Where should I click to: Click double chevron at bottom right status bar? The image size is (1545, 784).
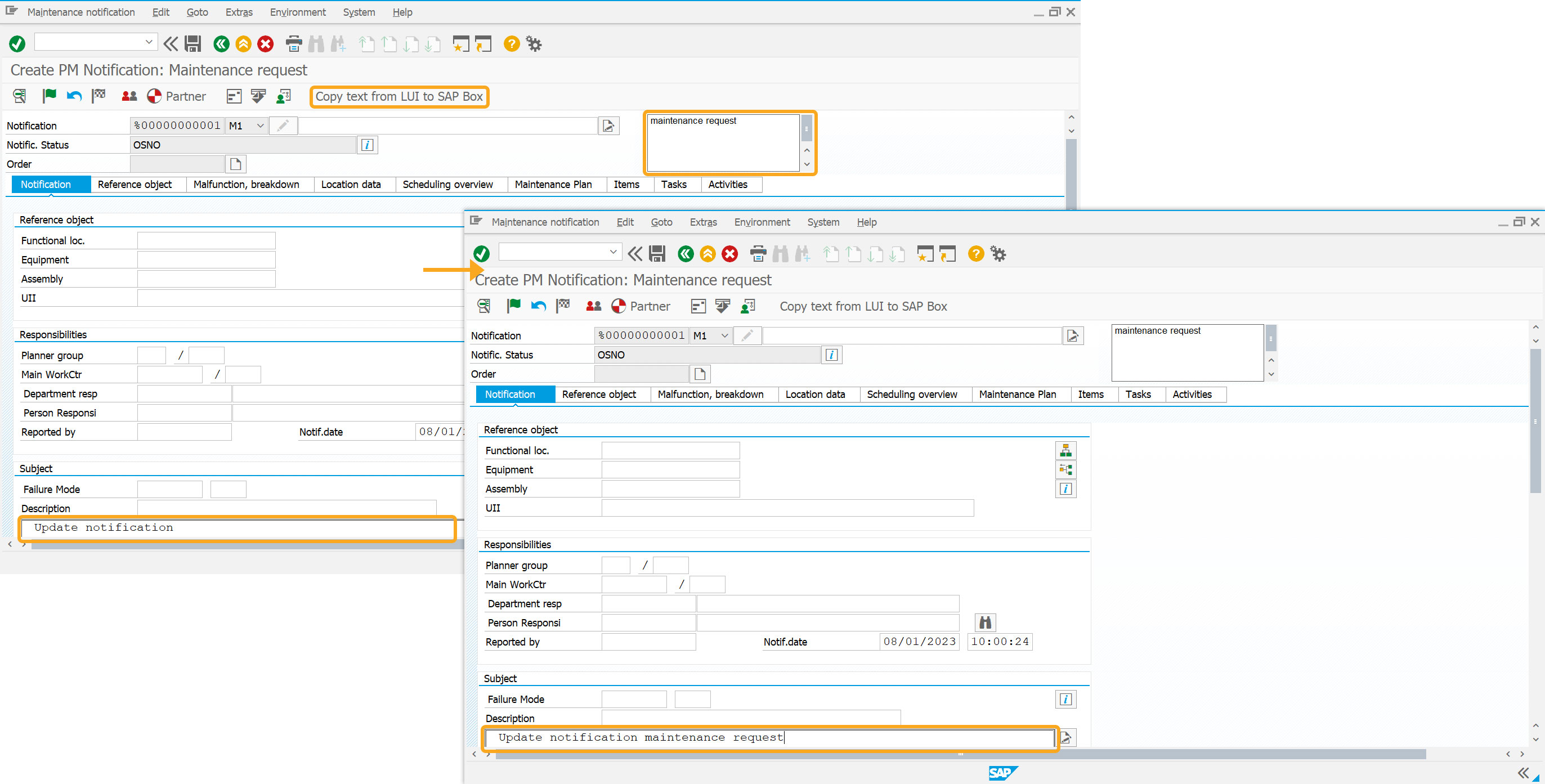(1523, 773)
